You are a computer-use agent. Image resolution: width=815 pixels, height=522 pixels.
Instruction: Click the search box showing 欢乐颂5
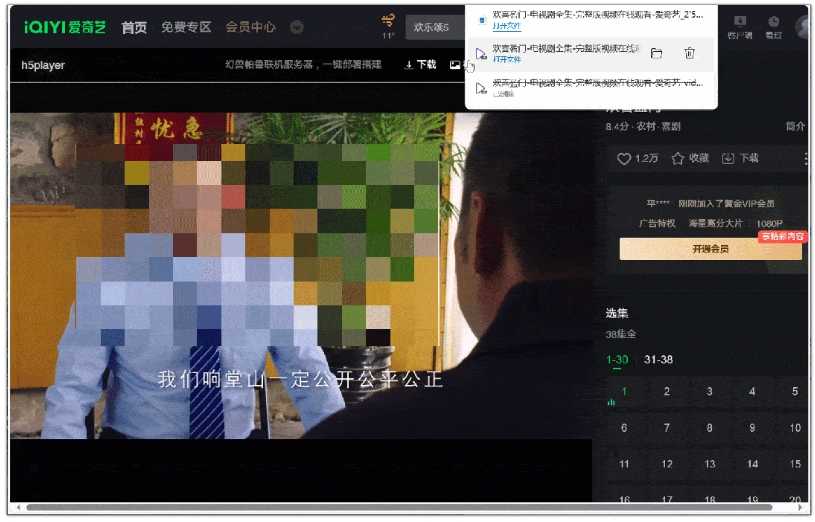pos(436,27)
